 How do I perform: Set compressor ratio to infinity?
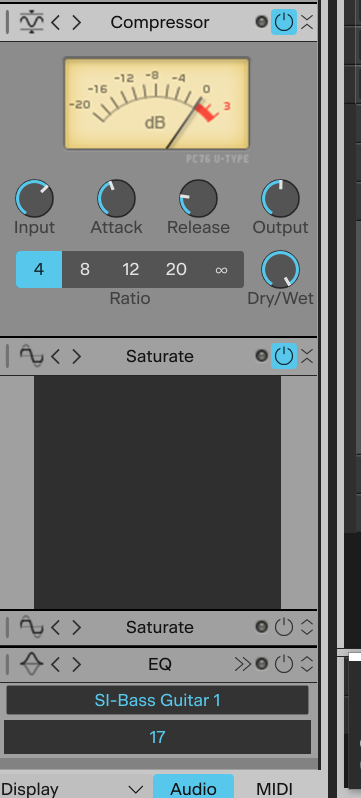pyautogui.click(x=221, y=269)
